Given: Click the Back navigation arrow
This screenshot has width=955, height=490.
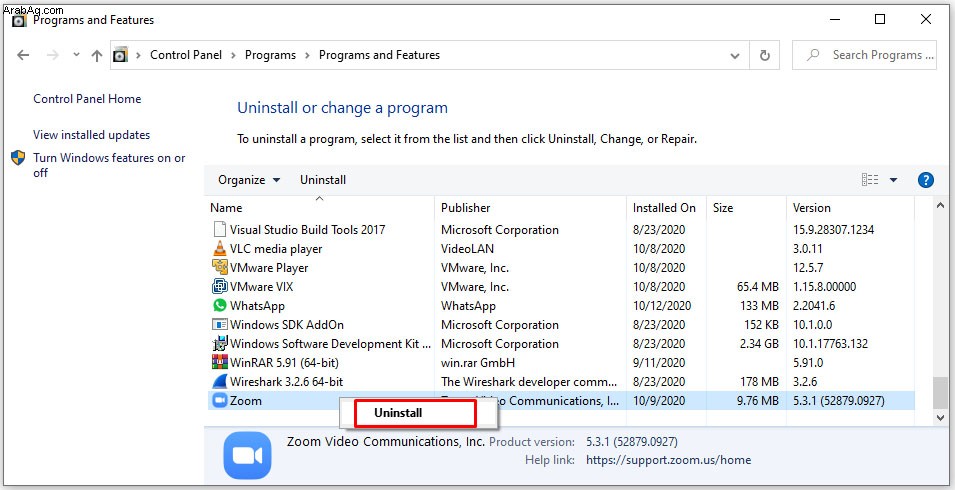Looking at the screenshot, I should tap(23, 55).
